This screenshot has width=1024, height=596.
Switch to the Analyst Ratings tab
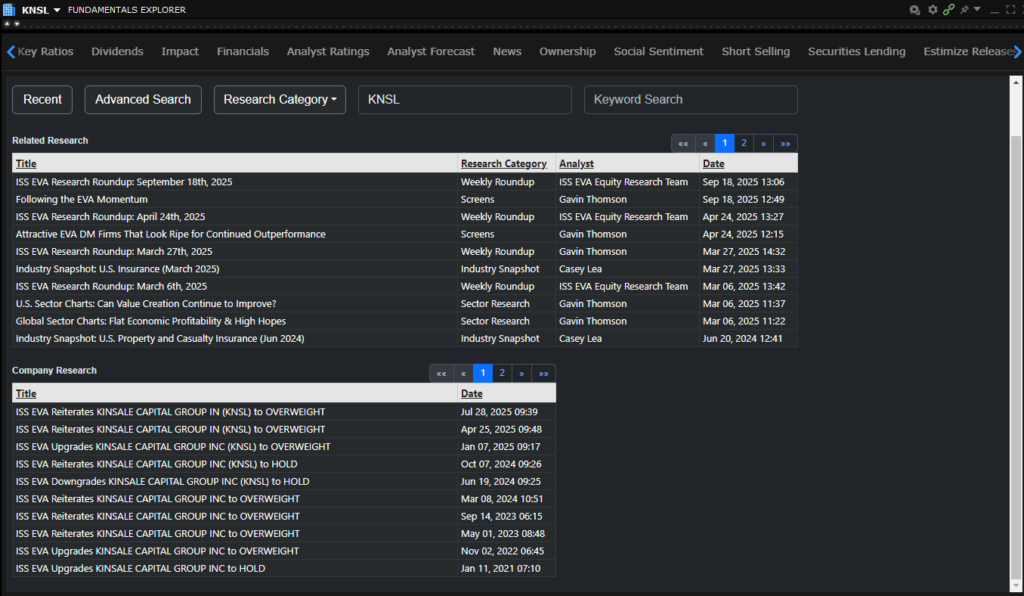point(327,52)
